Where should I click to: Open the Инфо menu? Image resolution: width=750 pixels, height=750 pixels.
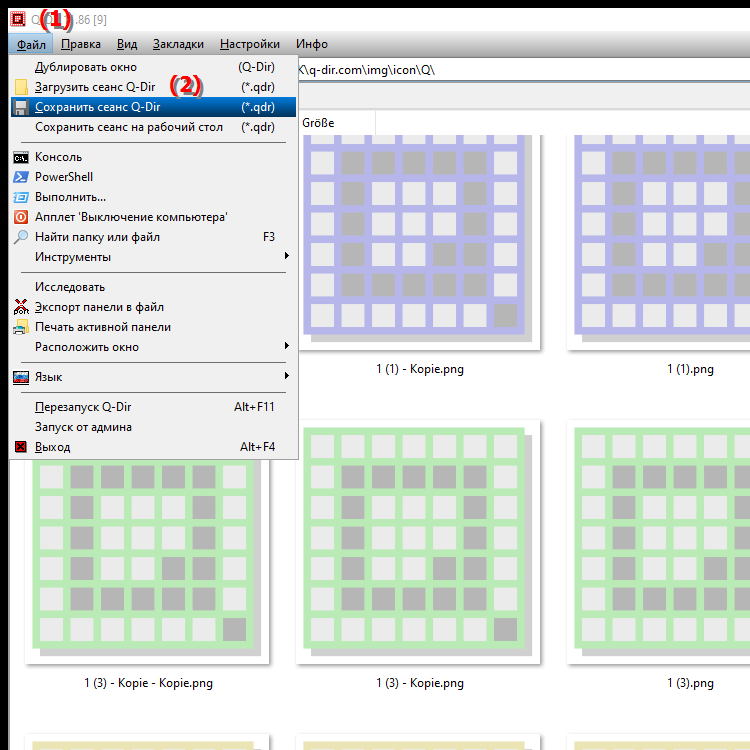point(312,44)
